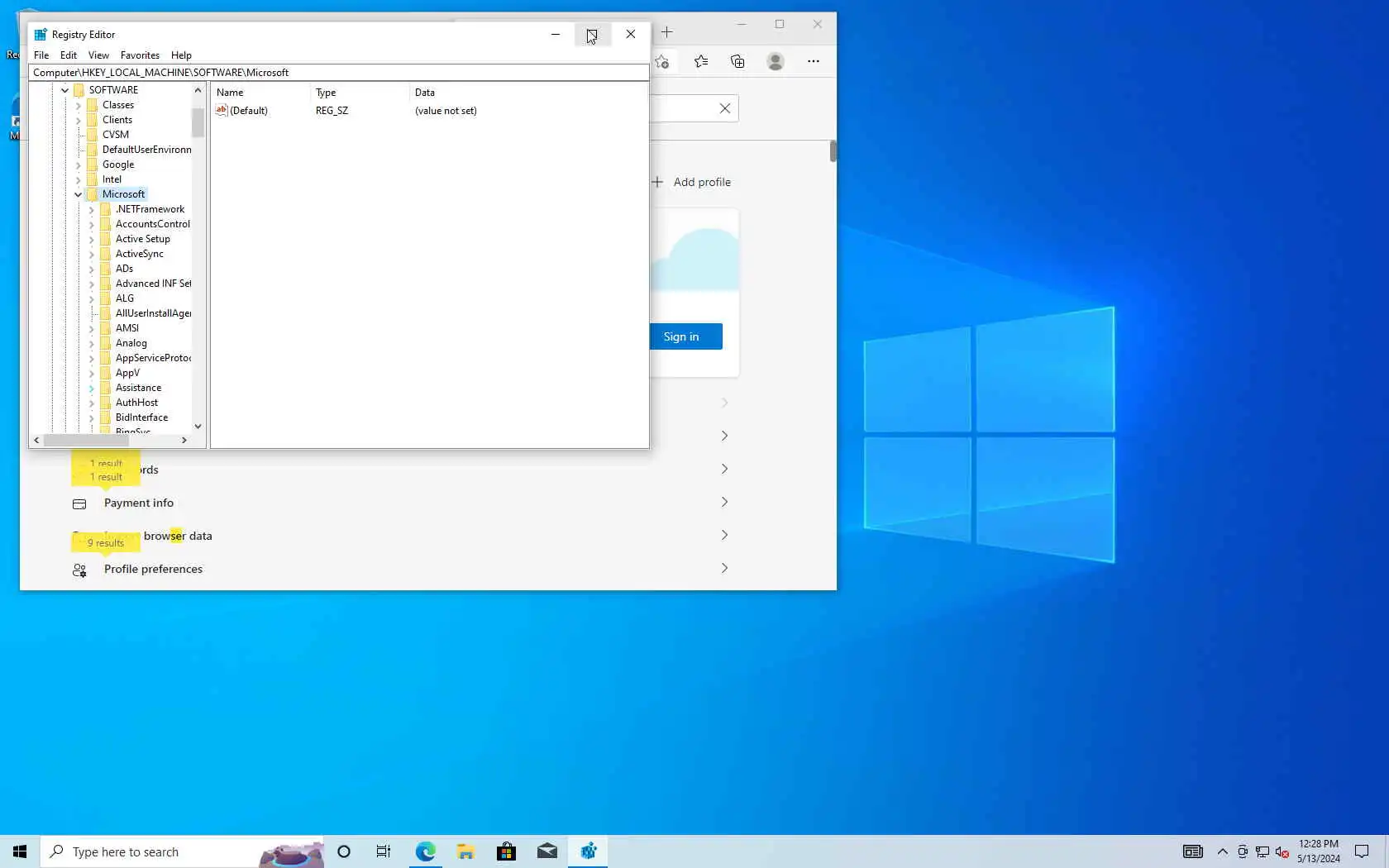Open the Windows Start menu
1389x868 pixels.
20,851
